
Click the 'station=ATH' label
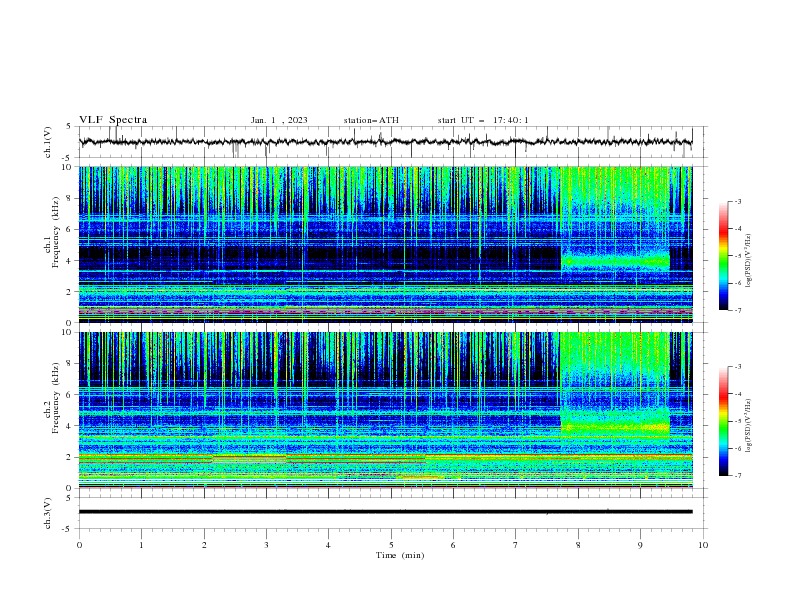[x=371, y=120]
